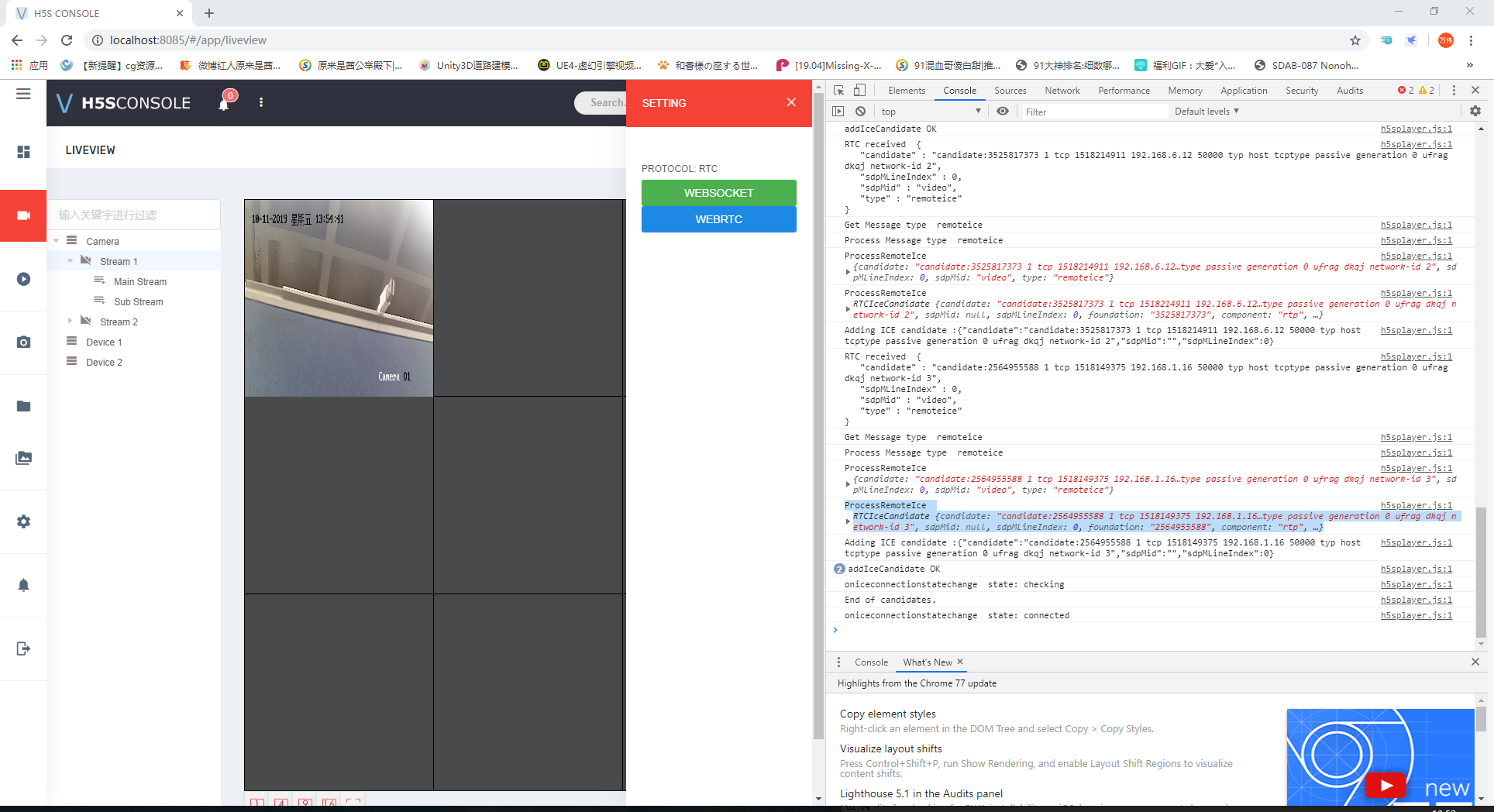Toggle the device toolbar in DevTools
The image size is (1494, 812).
coord(859,91)
